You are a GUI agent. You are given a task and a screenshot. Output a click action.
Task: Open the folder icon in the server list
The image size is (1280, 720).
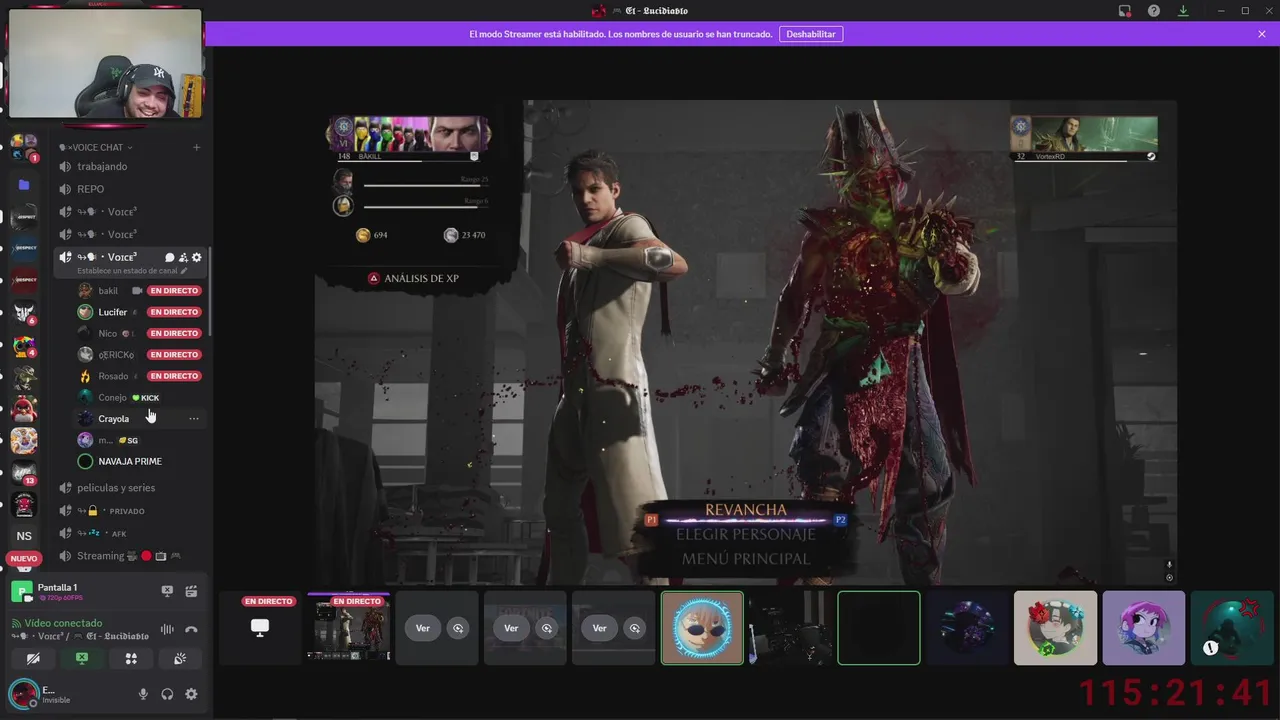[24, 185]
